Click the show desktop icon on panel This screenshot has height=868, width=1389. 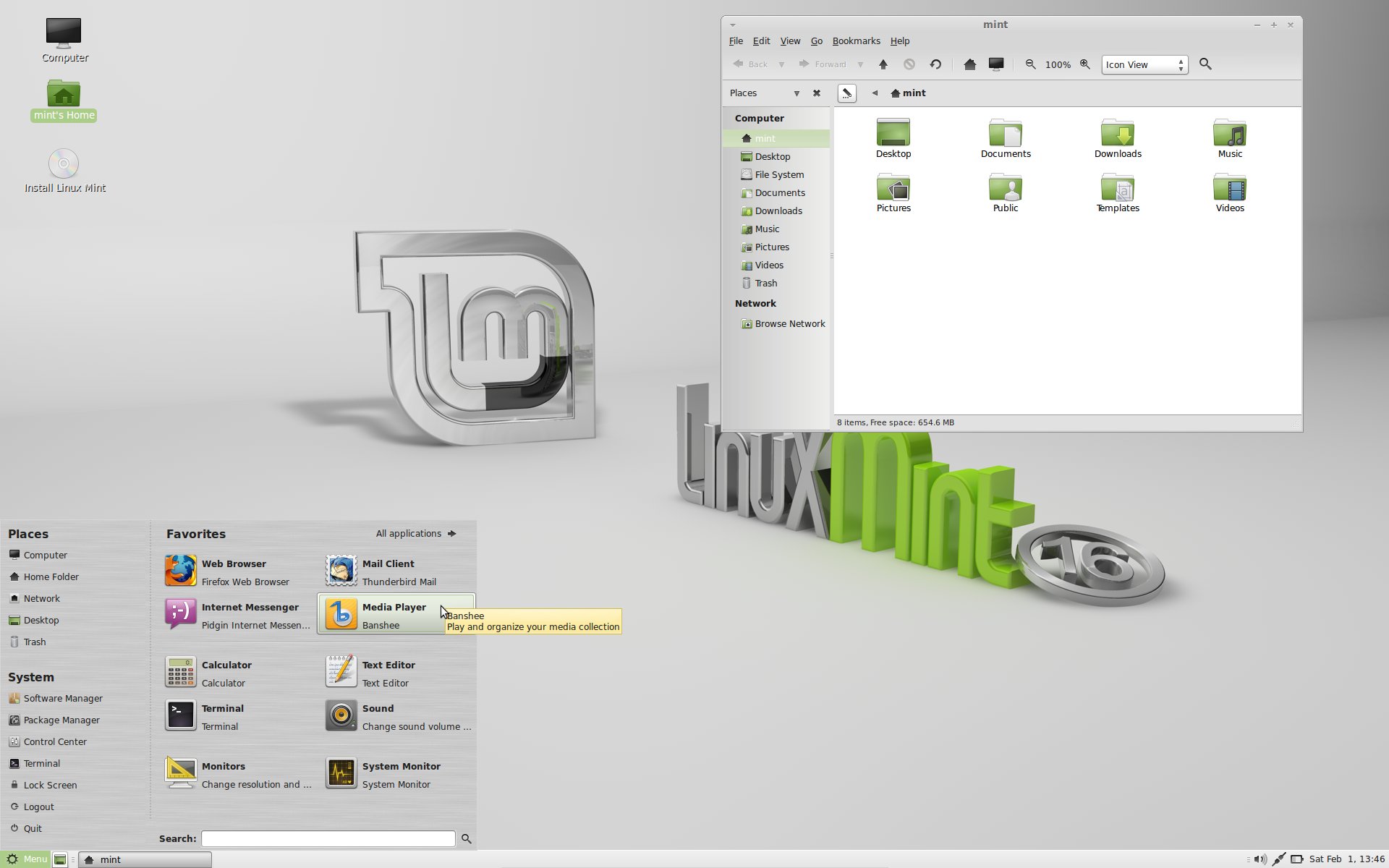[x=61, y=859]
